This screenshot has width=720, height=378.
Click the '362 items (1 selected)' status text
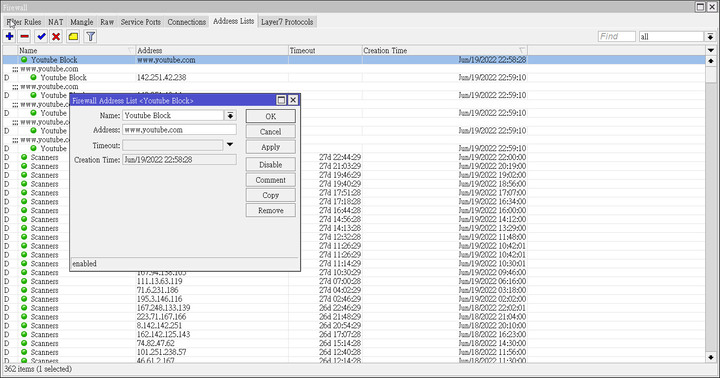tap(38, 369)
